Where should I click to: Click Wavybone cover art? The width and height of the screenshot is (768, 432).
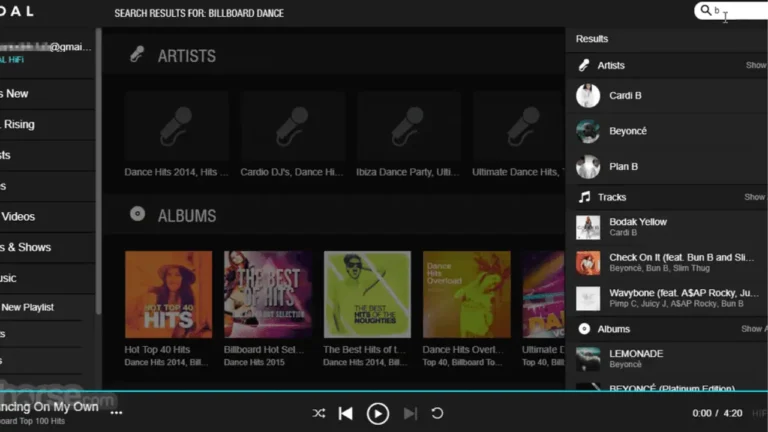(588, 298)
